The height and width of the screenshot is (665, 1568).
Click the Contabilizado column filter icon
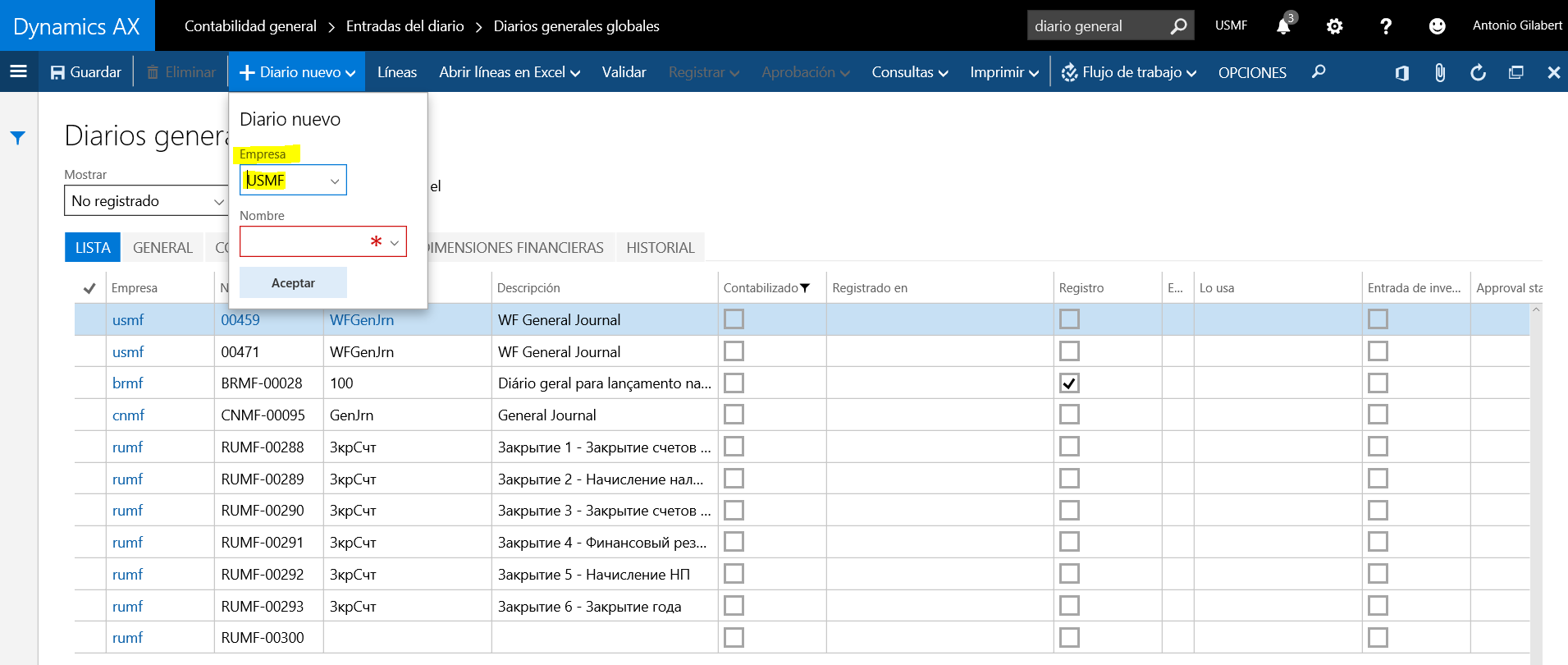(x=805, y=288)
